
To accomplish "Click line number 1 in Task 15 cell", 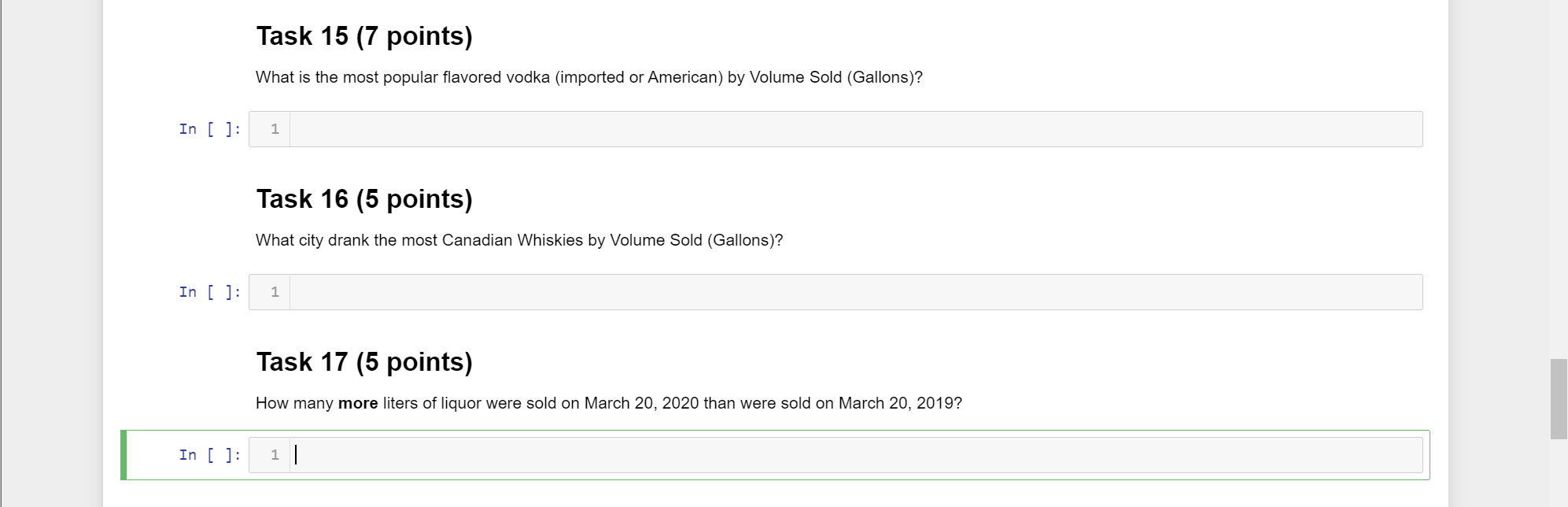I will 275,129.
